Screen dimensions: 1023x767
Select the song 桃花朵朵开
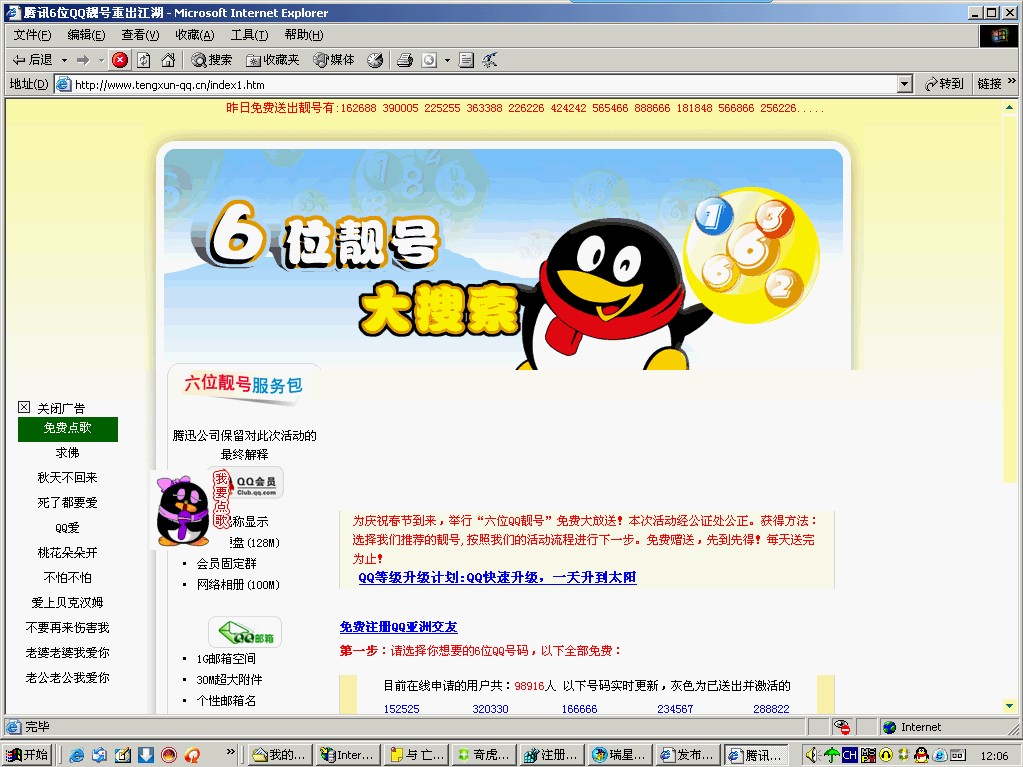click(67, 552)
